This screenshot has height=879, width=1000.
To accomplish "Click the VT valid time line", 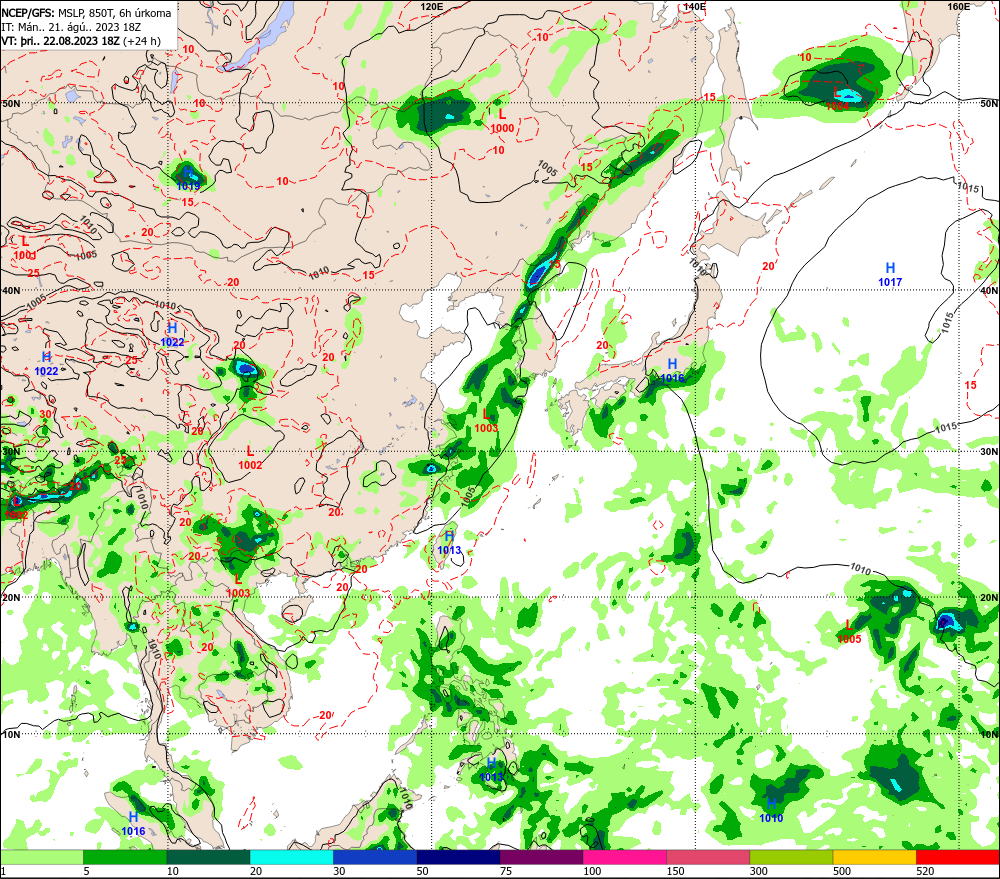I will coord(81,41).
